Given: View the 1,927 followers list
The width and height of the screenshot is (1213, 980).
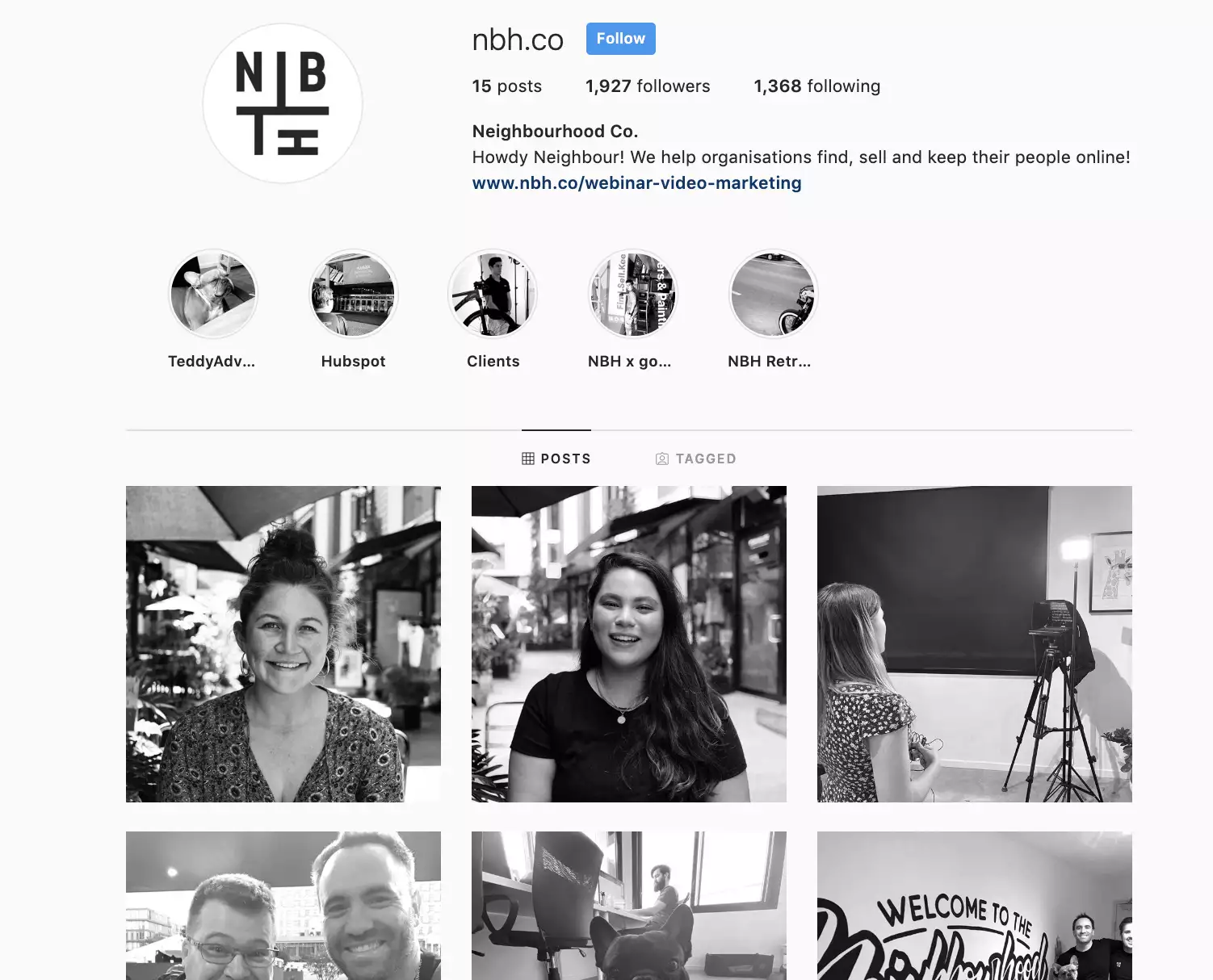Looking at the screenshot, I should pyautogui.click(x=648, y=86).
